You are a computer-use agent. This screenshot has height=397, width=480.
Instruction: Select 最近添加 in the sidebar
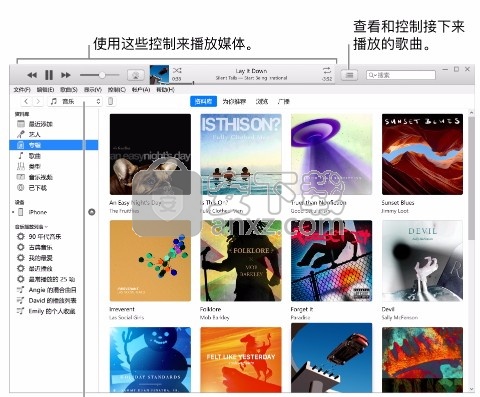(x=53, y=124)
